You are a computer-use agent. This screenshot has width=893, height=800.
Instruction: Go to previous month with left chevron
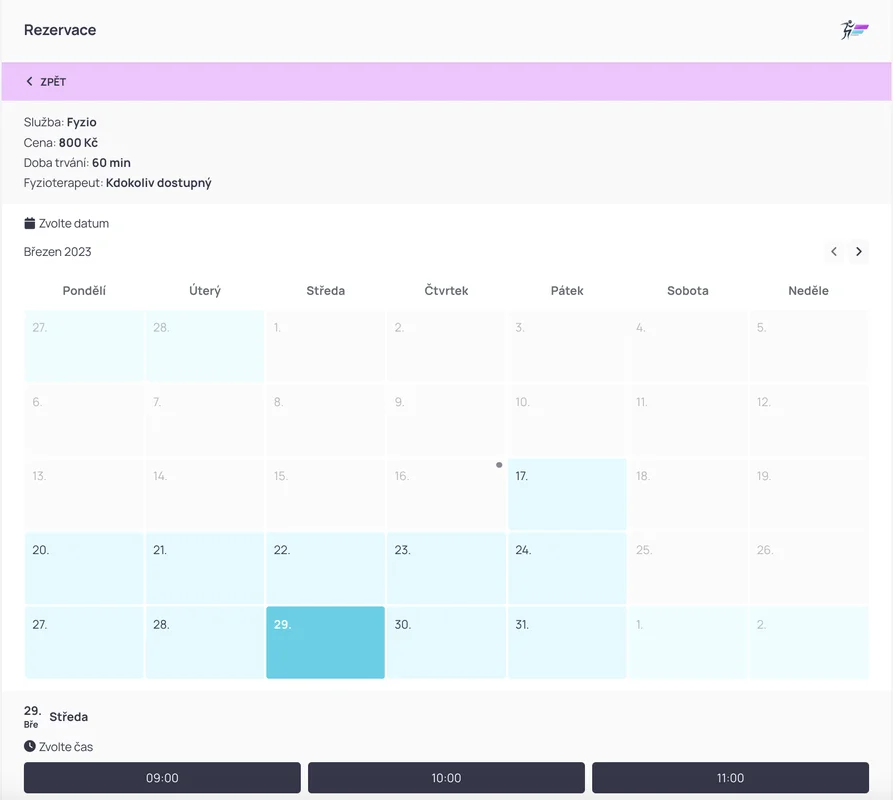pos(834,252)
